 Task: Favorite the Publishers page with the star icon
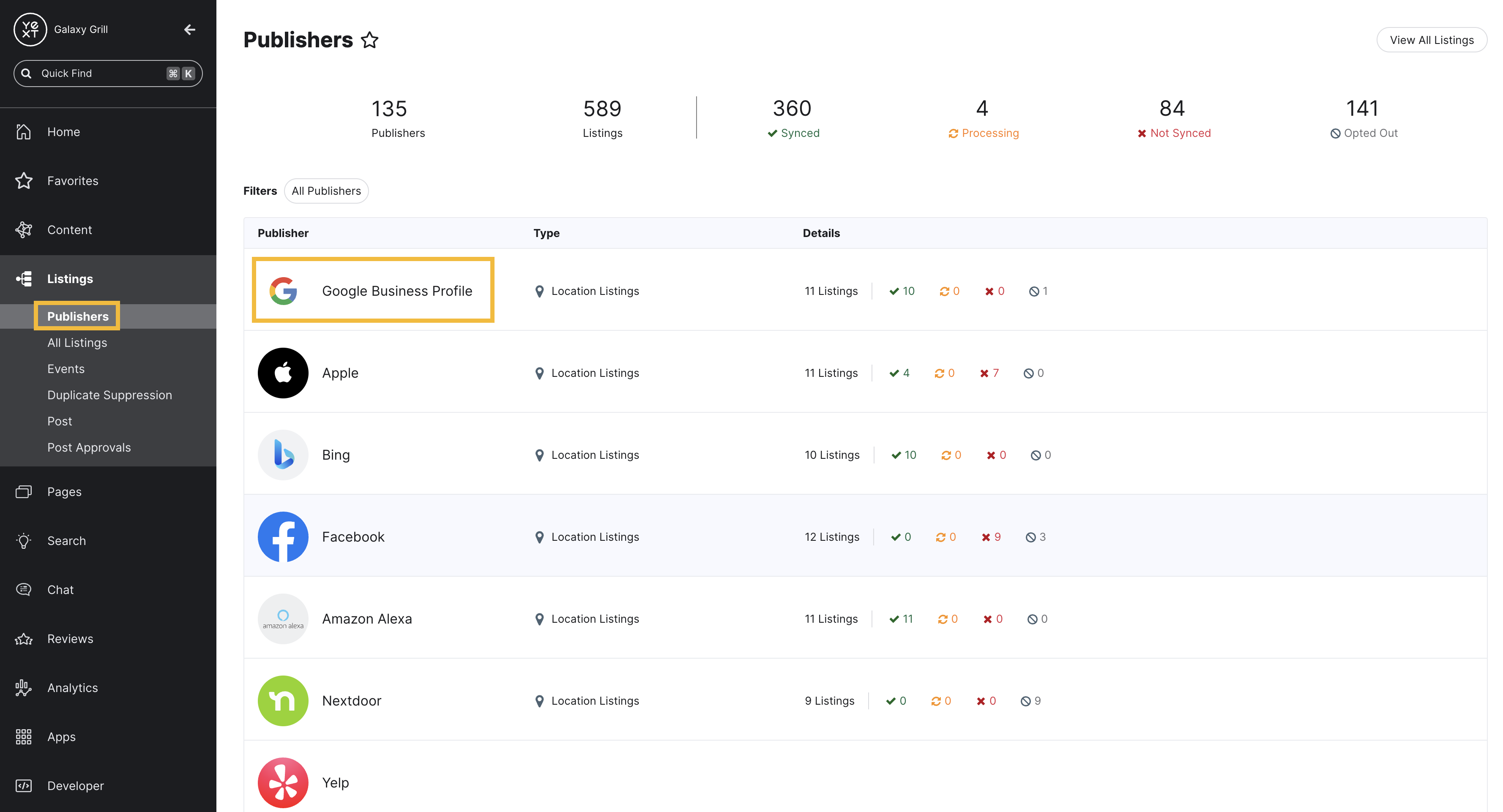(369, 40)
